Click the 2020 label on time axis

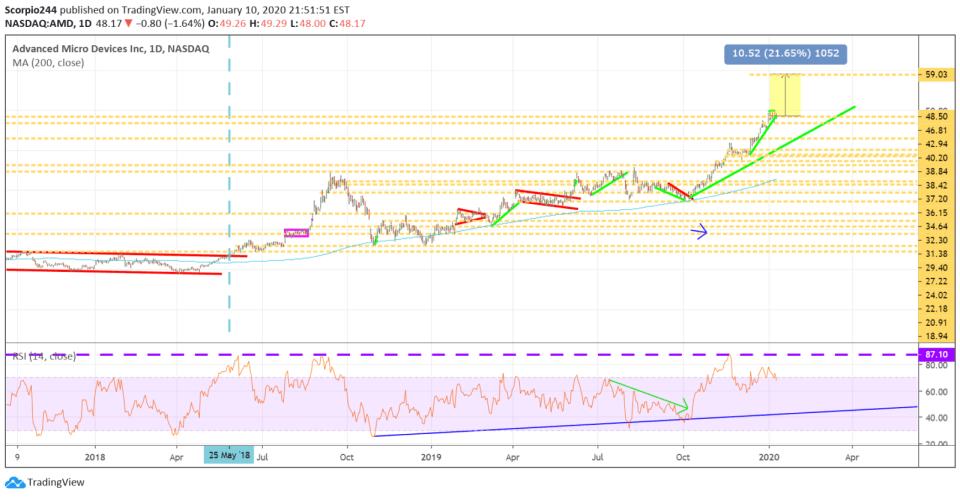tap(768, 456)
